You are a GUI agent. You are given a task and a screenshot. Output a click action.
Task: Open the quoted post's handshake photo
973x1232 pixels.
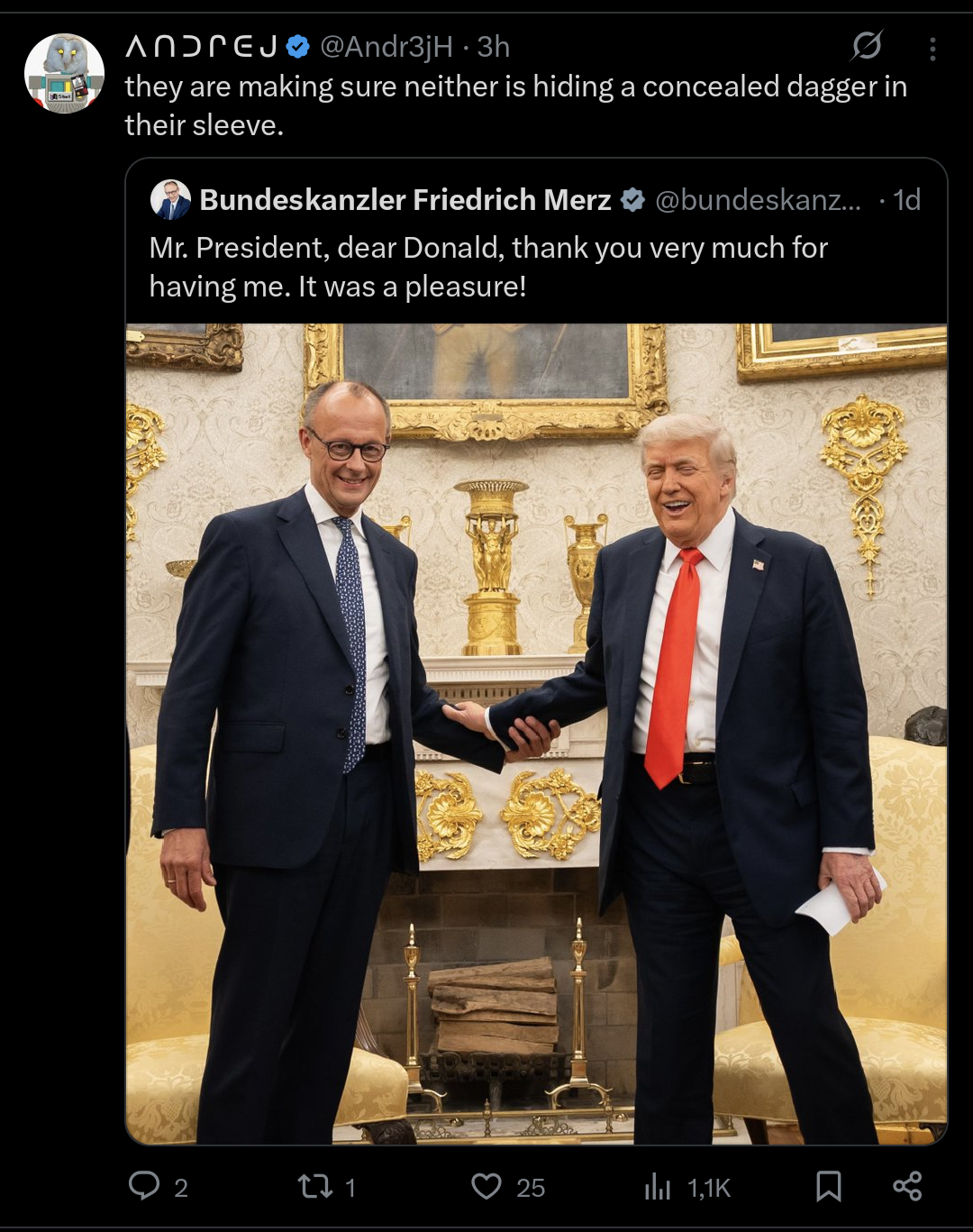click(536, 734)
